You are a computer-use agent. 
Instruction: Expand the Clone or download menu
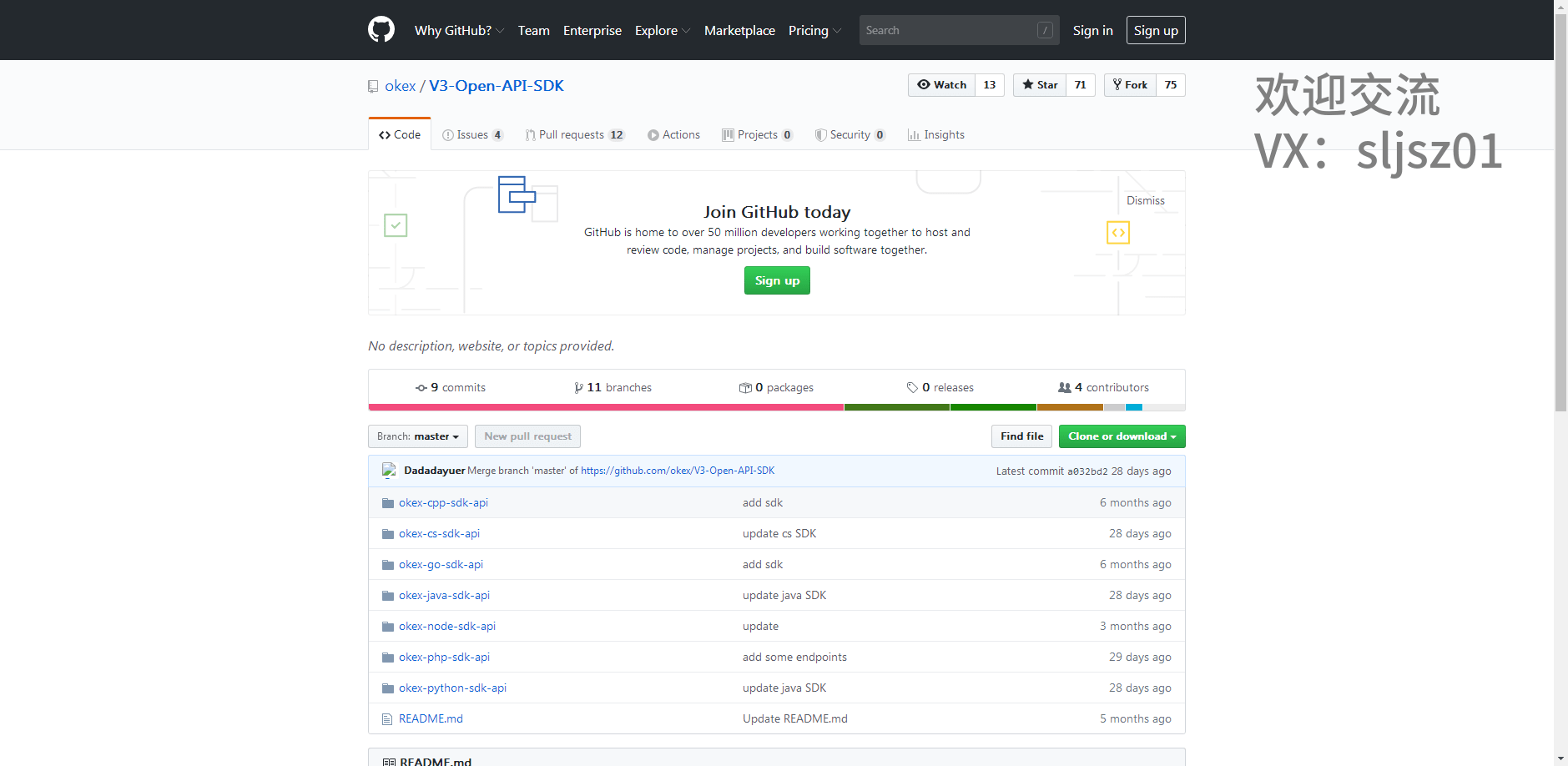[1122, 436]
